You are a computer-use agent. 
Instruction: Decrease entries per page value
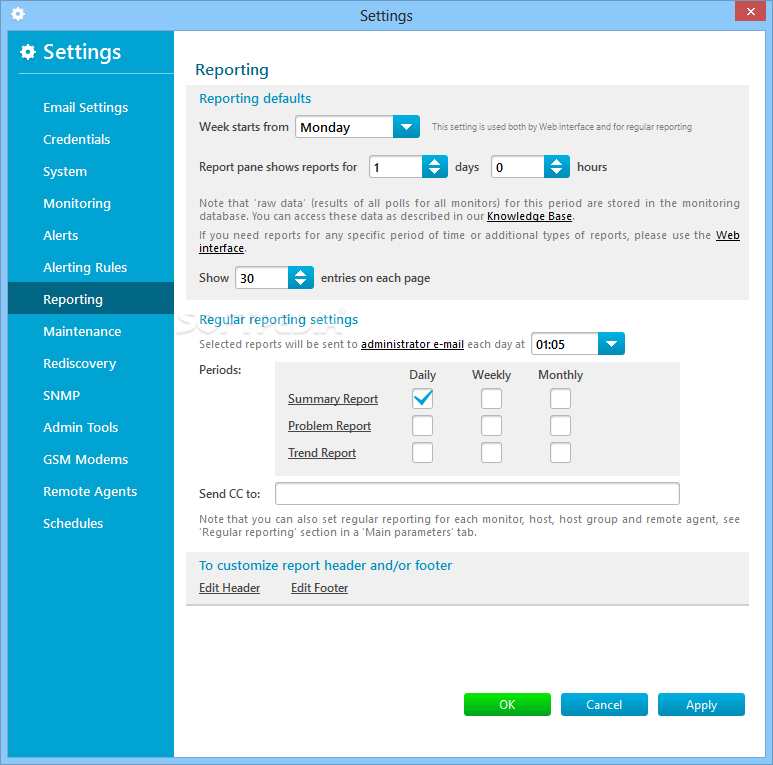[x=300, y=283]
